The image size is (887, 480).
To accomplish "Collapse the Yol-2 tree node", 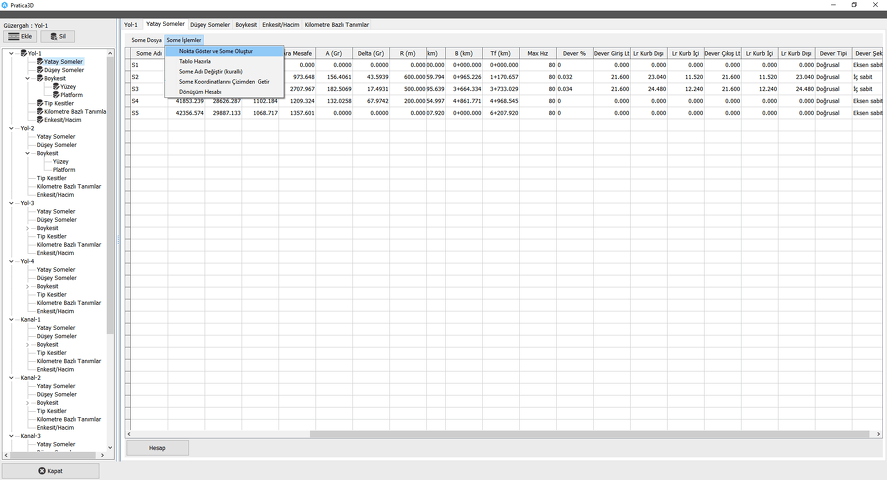I will coord(11,128).
